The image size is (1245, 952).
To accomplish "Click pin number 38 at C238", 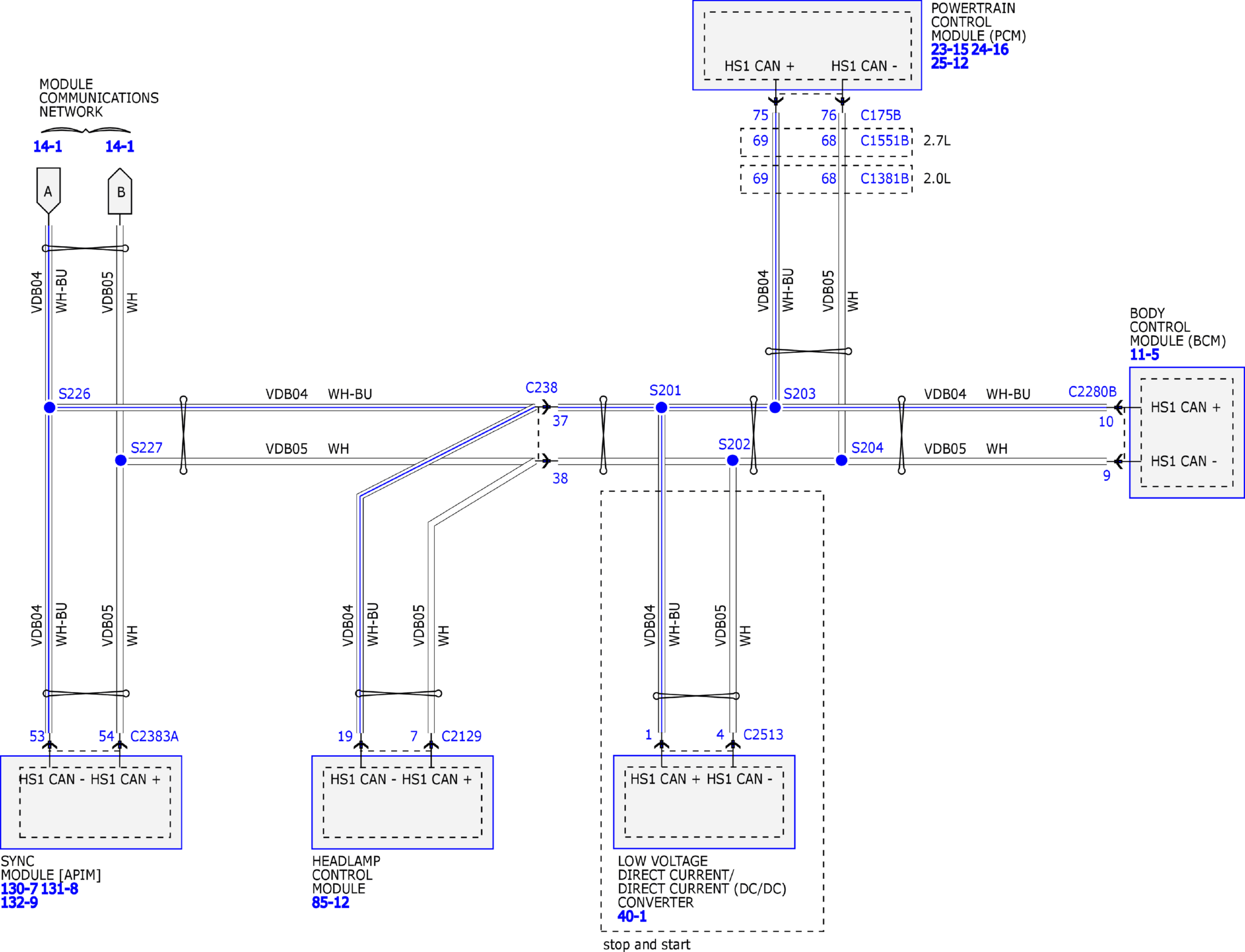I will point(560,479).
